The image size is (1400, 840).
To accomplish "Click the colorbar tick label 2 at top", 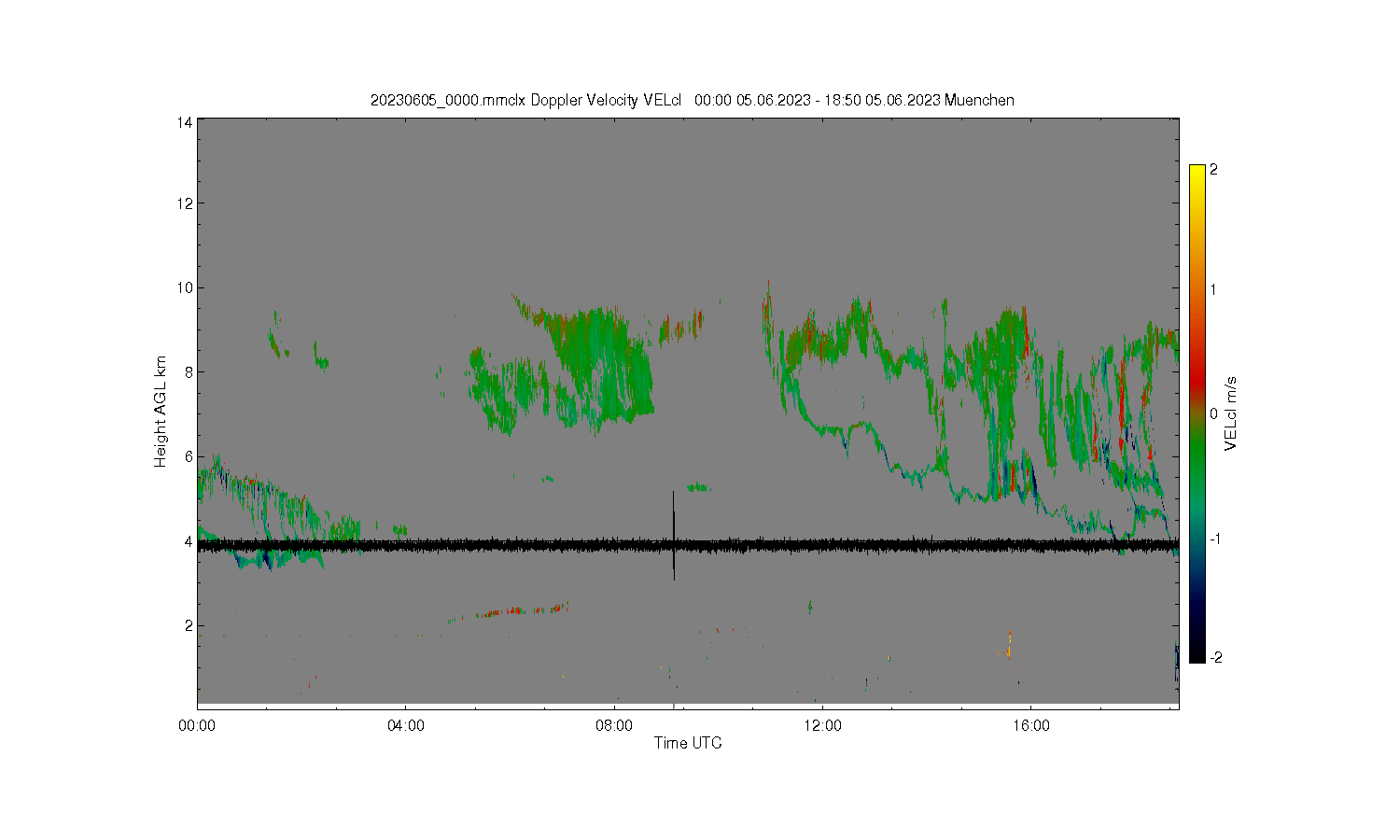I will pos(1213,170).
